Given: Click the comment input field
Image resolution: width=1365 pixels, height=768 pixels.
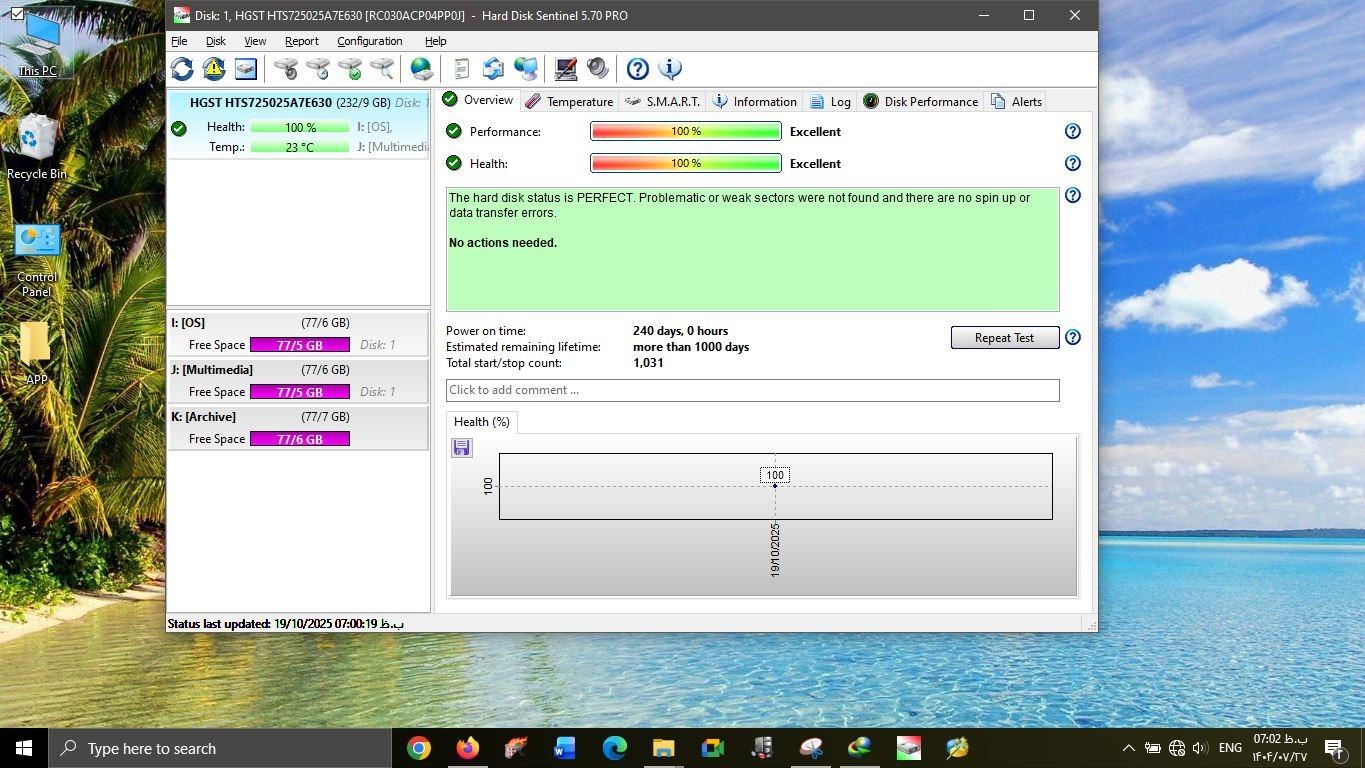Looking at the screenshot, I should (752, 390).
